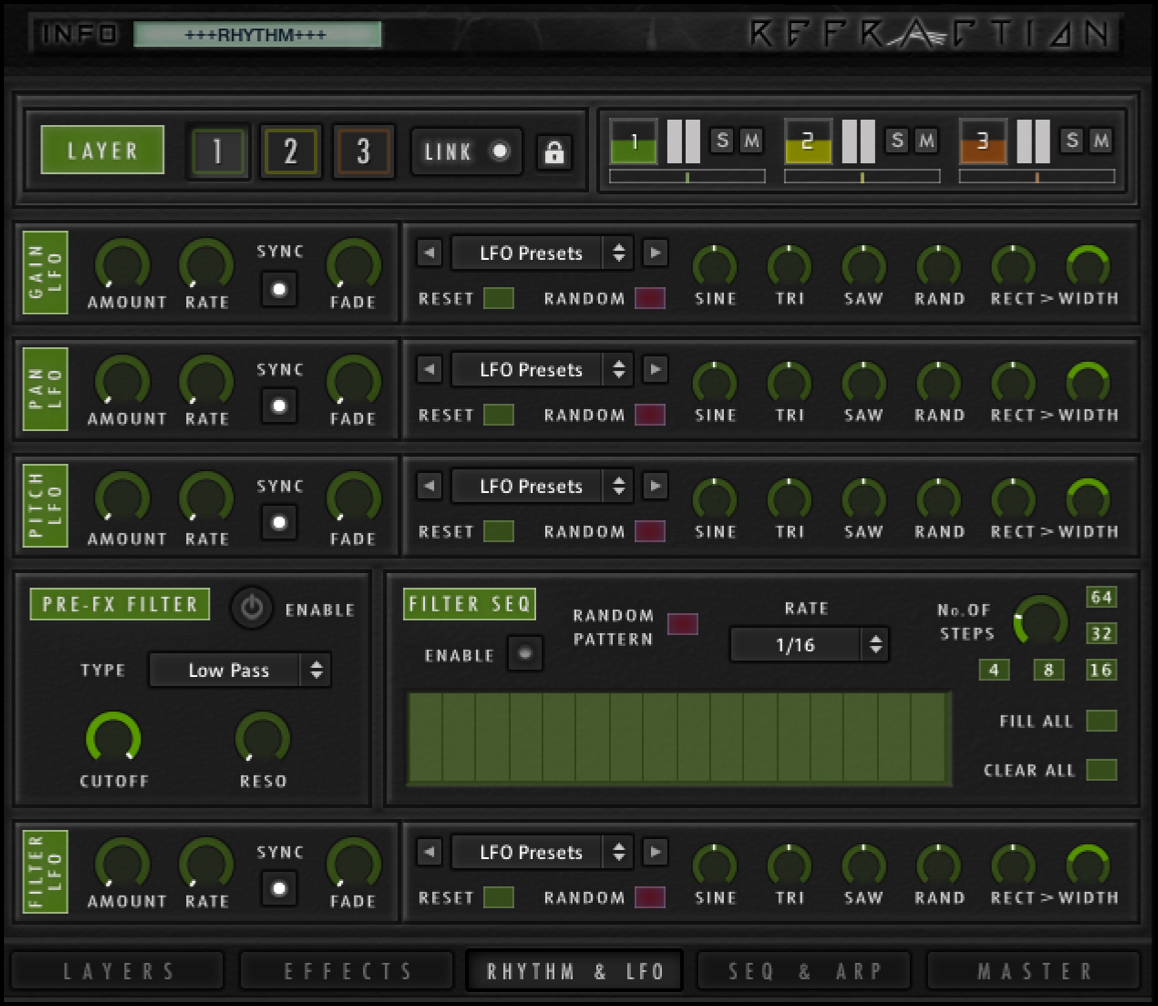Viewport: 1158px width, 1006px height.
Task: Select layer 3 button
Action: 363,151
